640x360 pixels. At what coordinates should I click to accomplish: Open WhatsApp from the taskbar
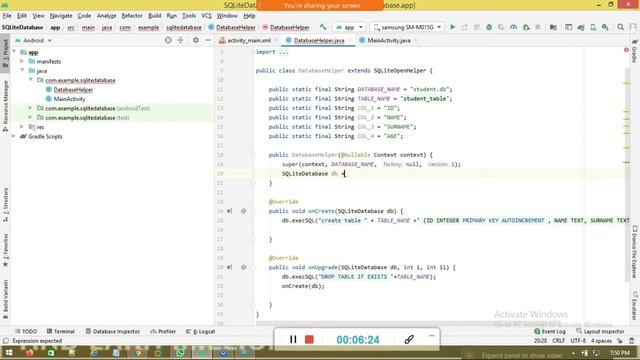[x=180, y=353]
